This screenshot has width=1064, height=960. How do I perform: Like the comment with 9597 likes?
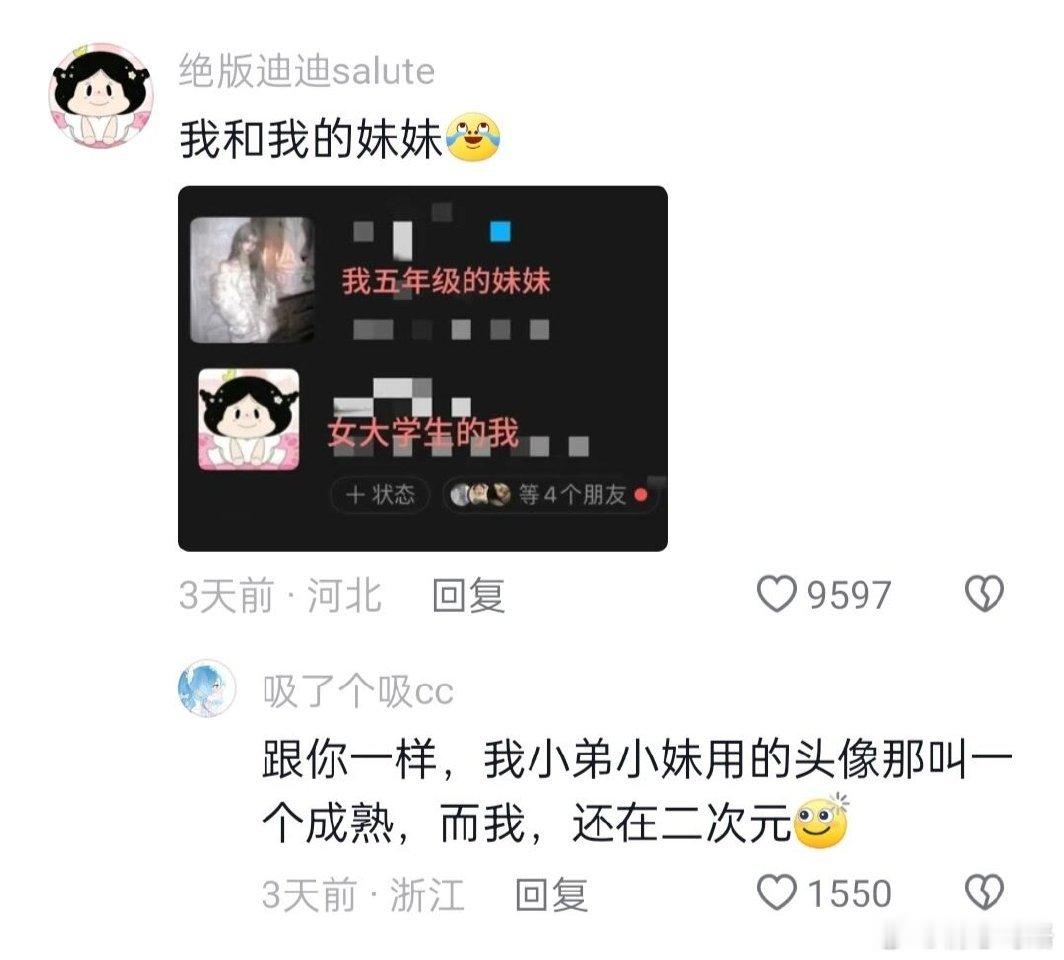click(776, 594)
